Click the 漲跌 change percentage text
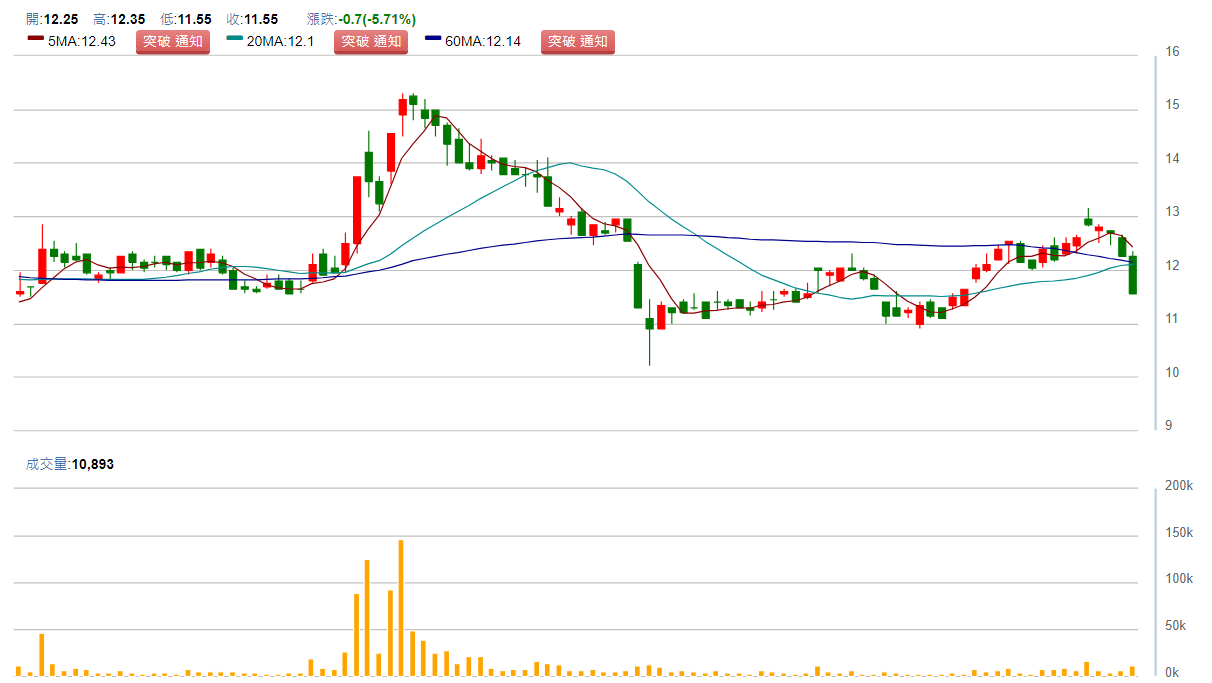This screenshot has height=683, width=1212. 362,19
